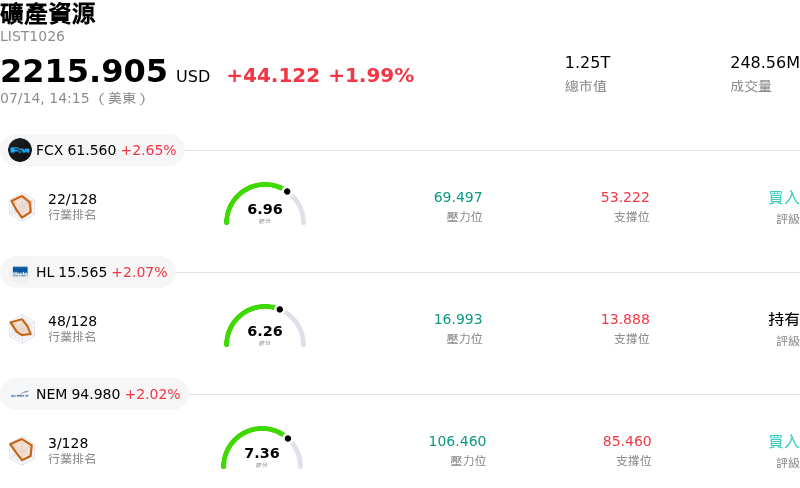Click the HL company logo icon

pos(20,272)
